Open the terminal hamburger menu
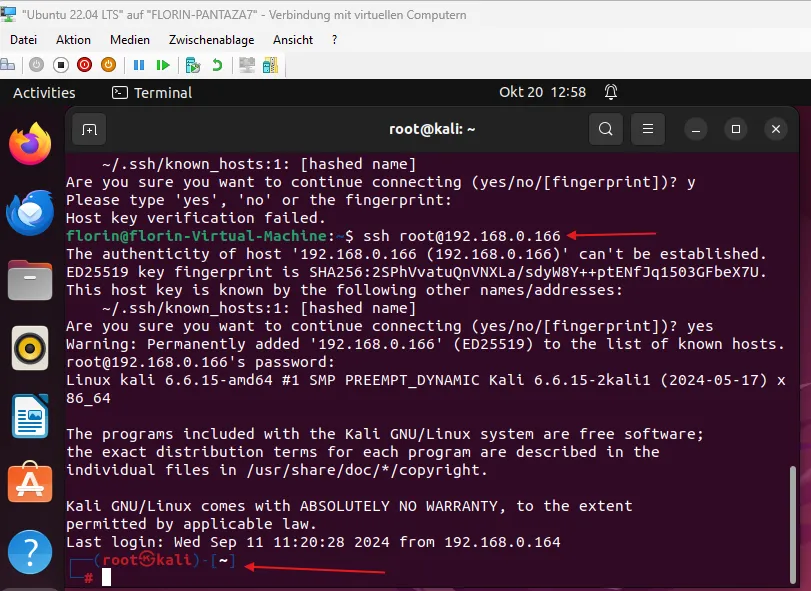 648,129
